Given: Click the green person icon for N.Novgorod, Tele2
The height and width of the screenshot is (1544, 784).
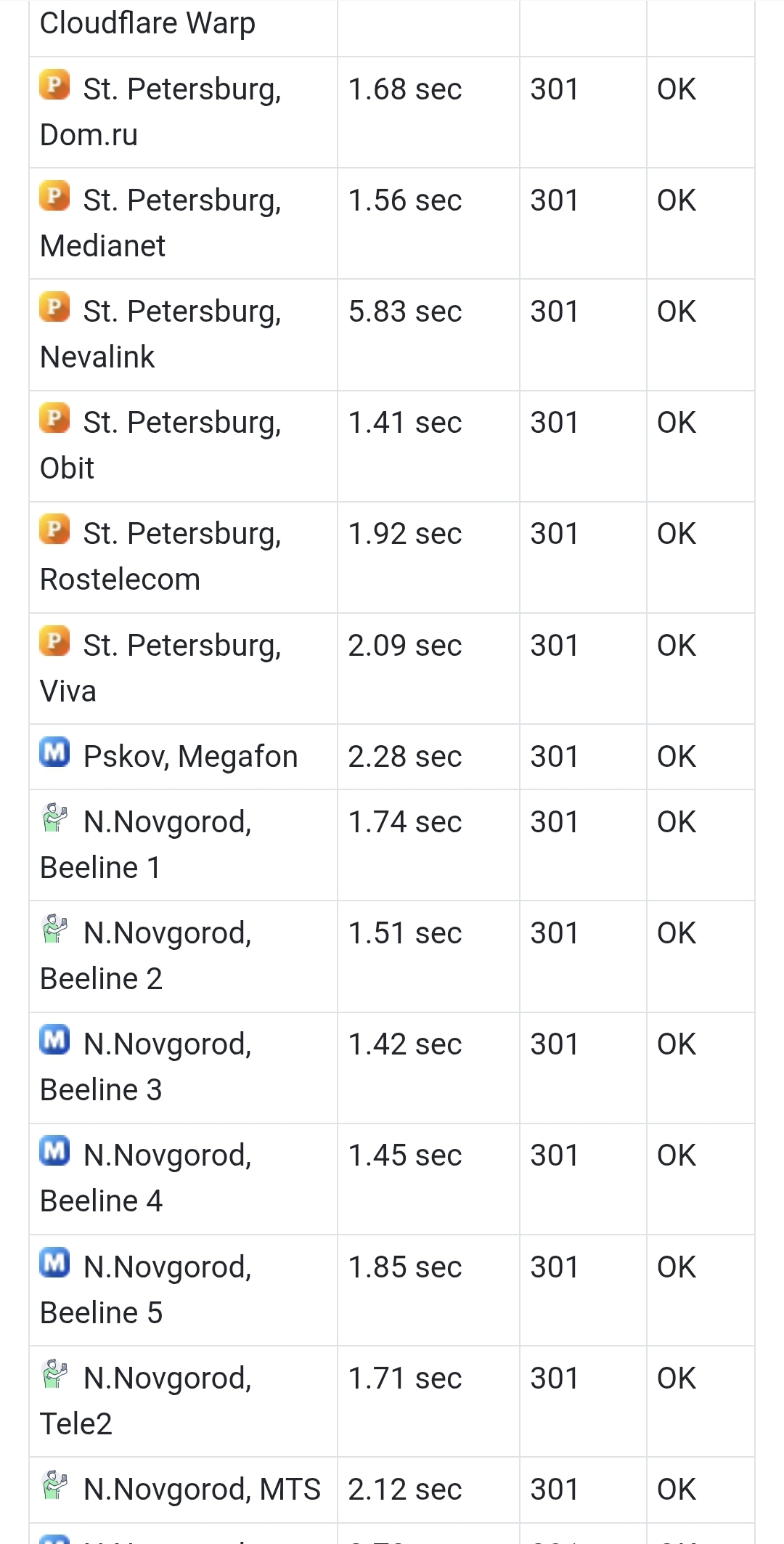Looking at the screenshot, I should tap(54, 1373).
